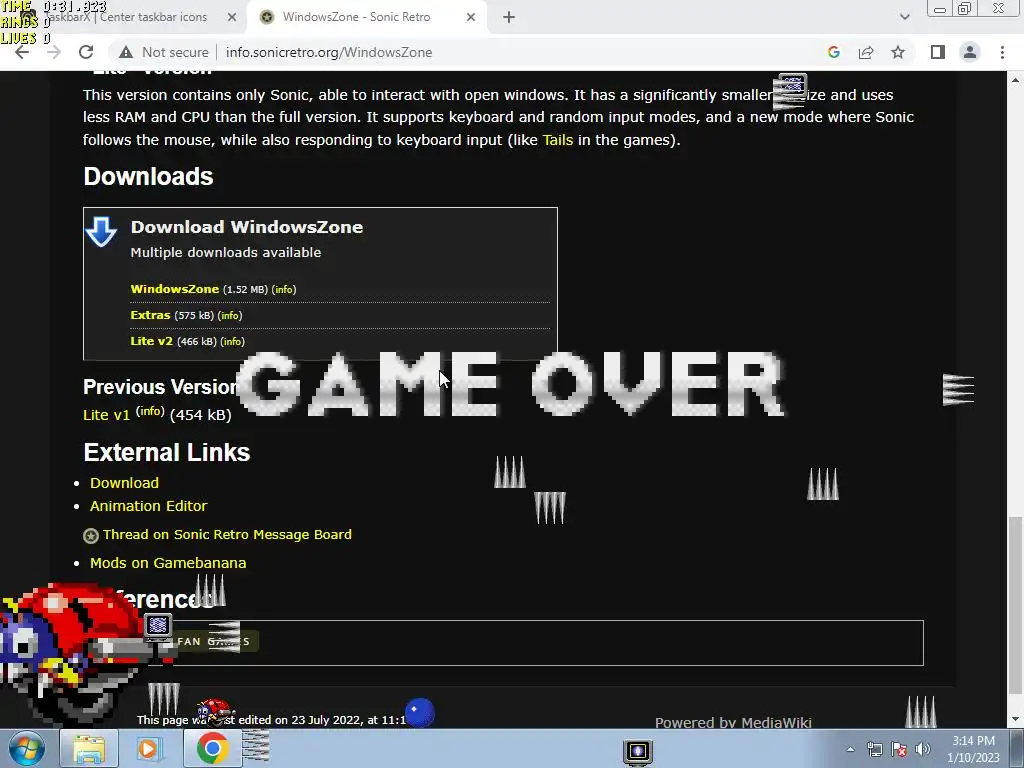Click the Chrome taskbar icon
Image resolution: width=1024 pixels, height=768 pixels.
click(212, 749)
